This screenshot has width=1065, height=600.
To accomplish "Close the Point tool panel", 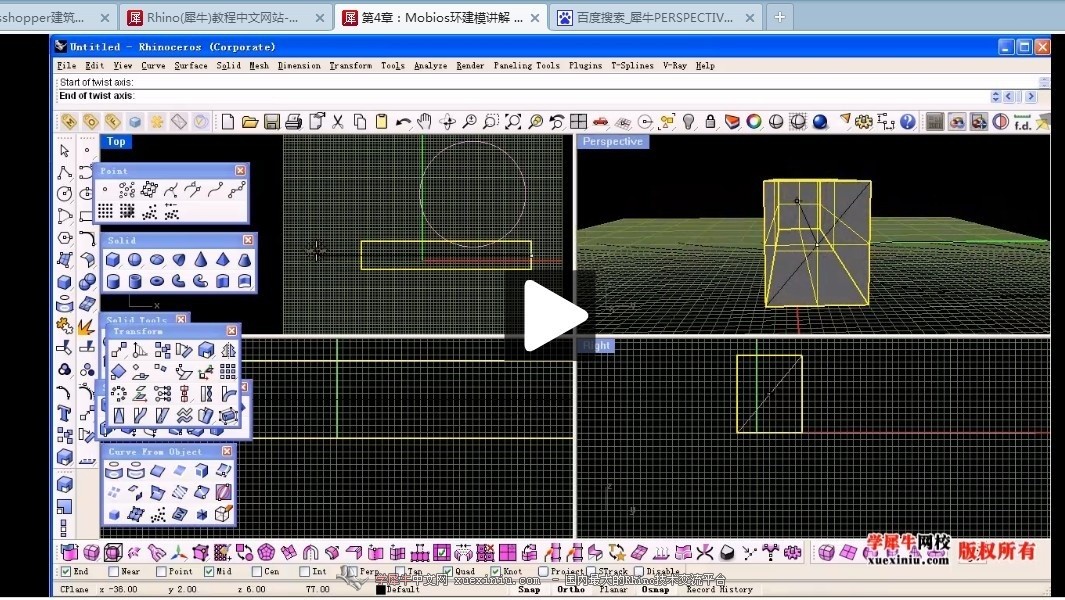I will 240,171.
